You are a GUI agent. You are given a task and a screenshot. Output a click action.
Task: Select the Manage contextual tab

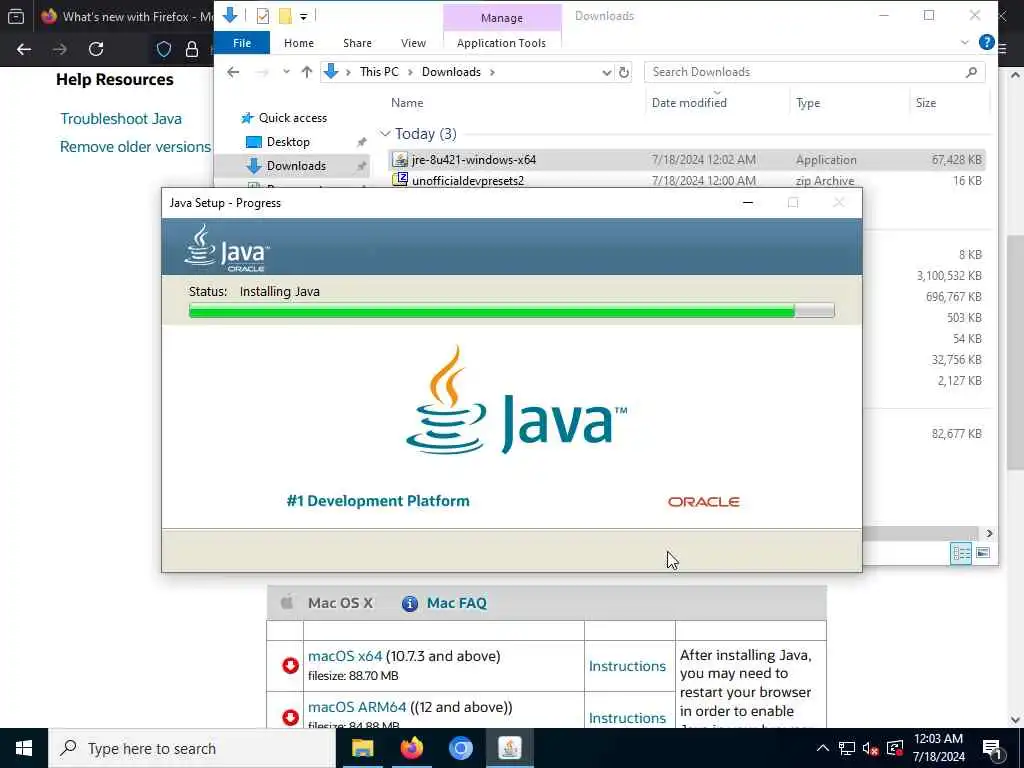pos(502,18)
